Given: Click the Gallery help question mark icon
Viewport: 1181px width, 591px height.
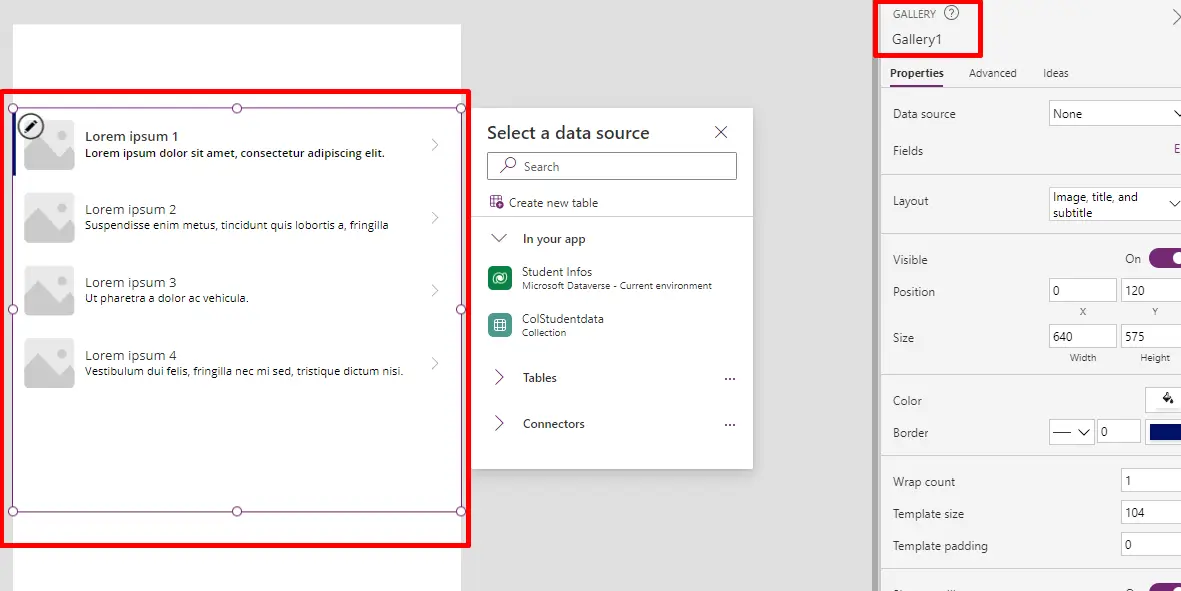Looking at the screenshot, I should 951,13.
